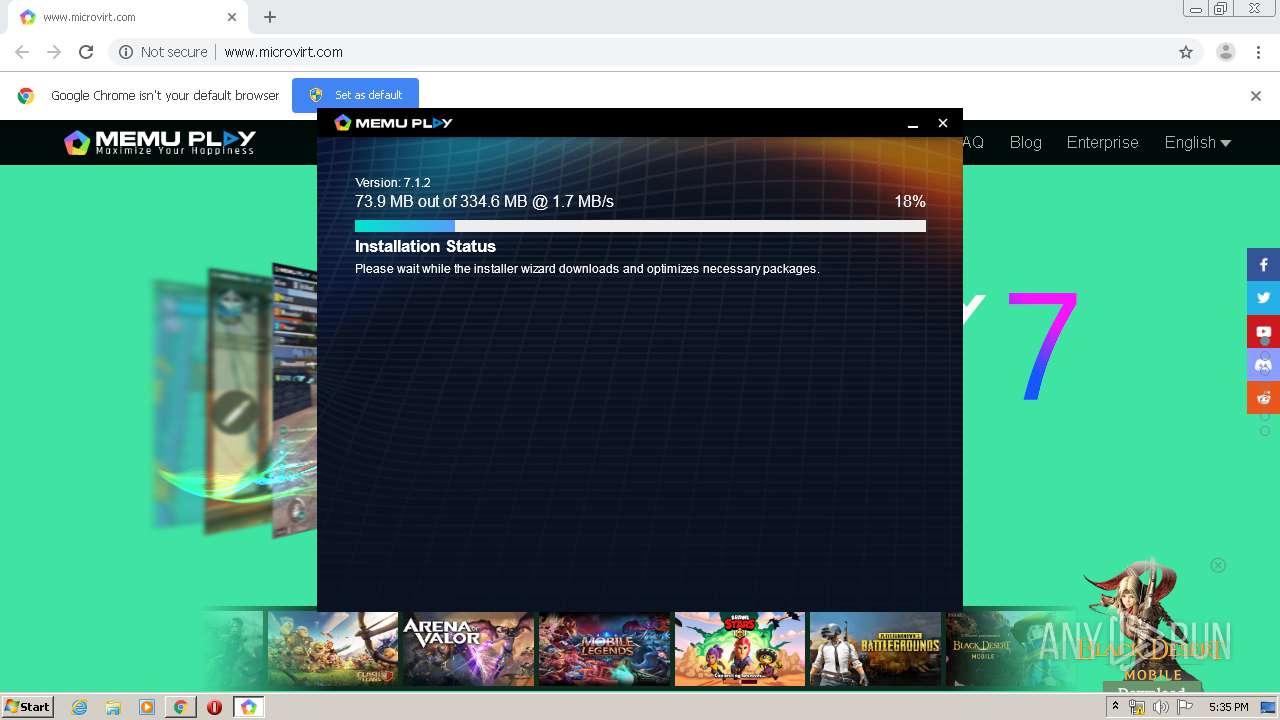Reload the page in Chrome
1280x720 pixels.
(x=86, y=52)
